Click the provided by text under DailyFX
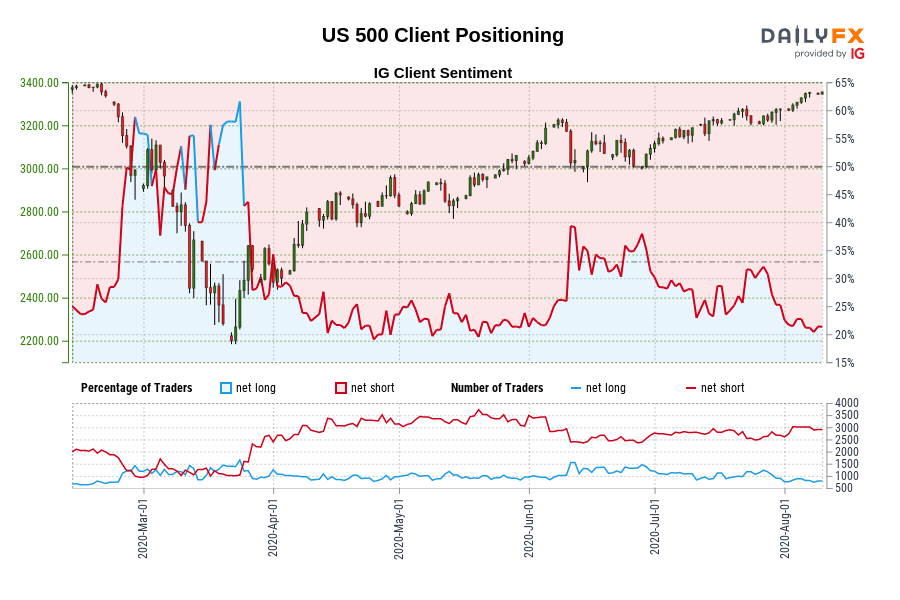This screenshot has width=900, height=600. click(x=820, y=53)
